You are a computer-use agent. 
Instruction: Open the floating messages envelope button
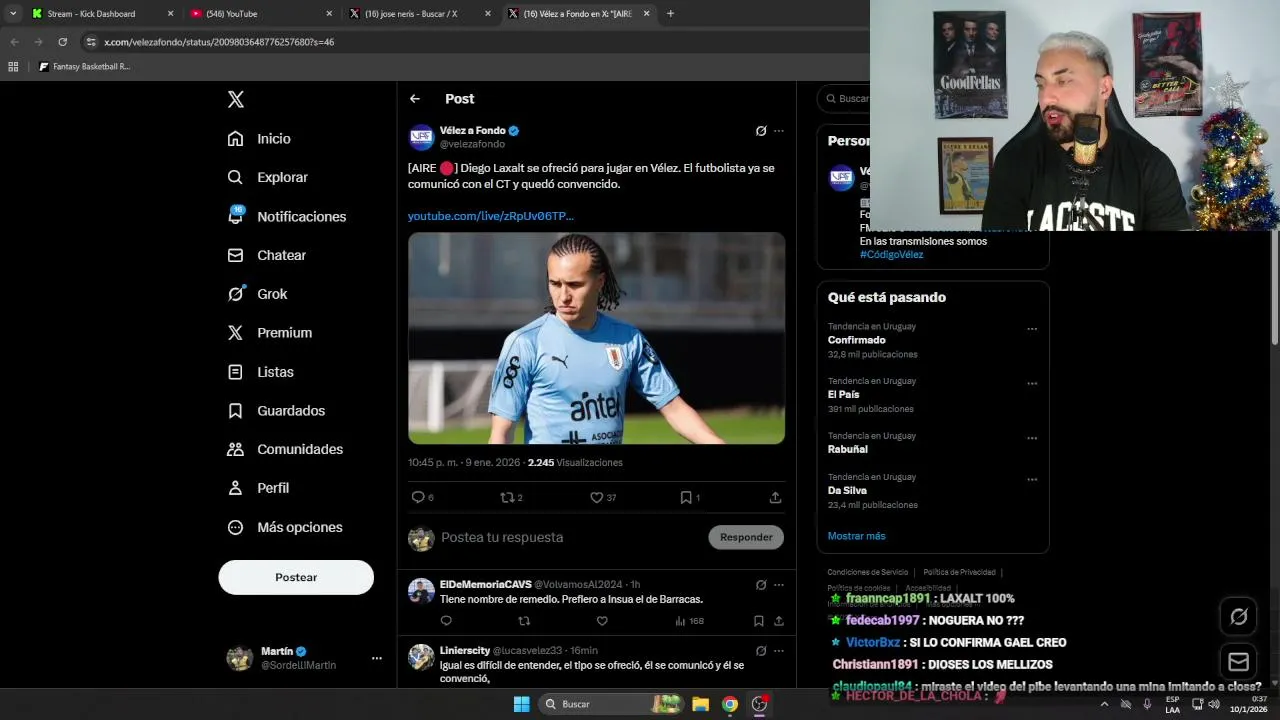pos(1238,662)
